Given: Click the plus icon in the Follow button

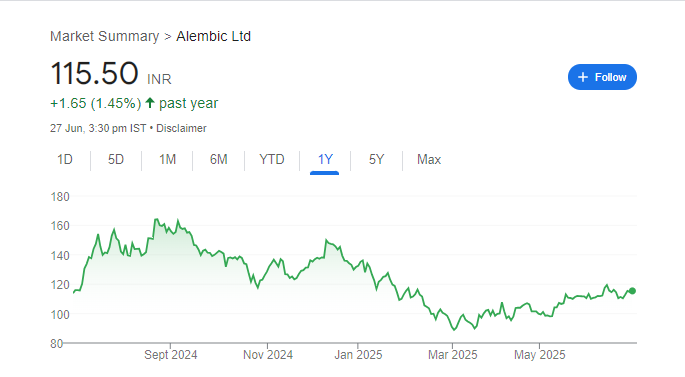Looking at the screenshot, I should tap(583, 77).
